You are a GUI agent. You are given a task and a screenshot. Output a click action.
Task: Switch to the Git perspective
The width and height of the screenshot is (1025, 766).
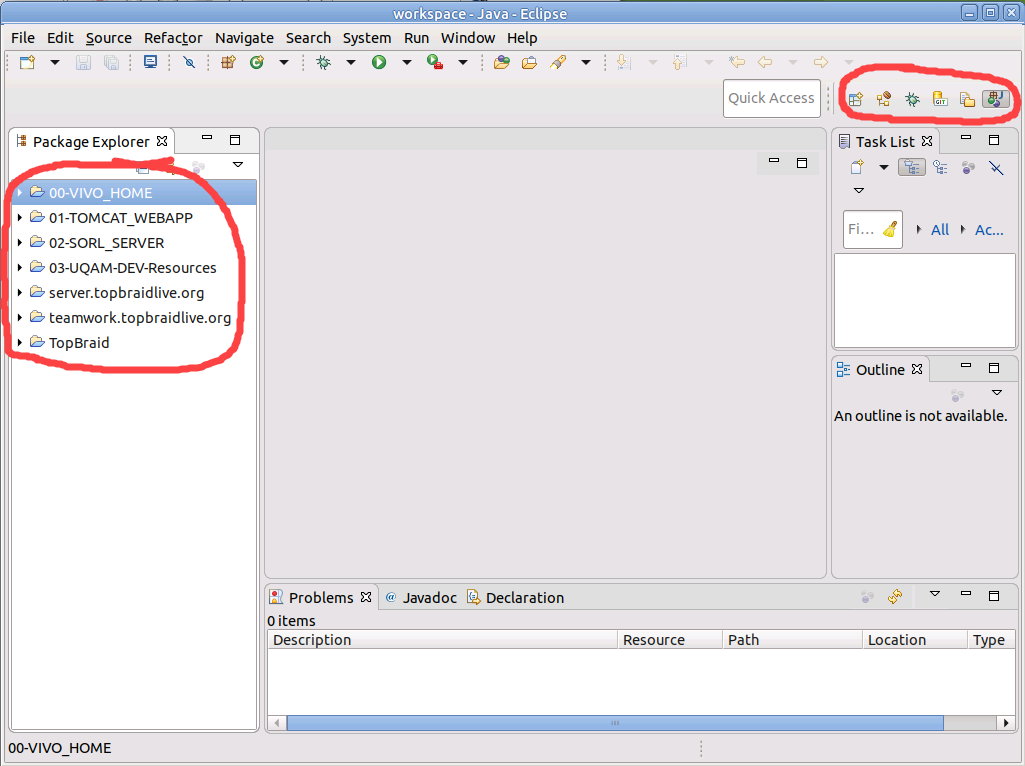[x=941, y=99]
